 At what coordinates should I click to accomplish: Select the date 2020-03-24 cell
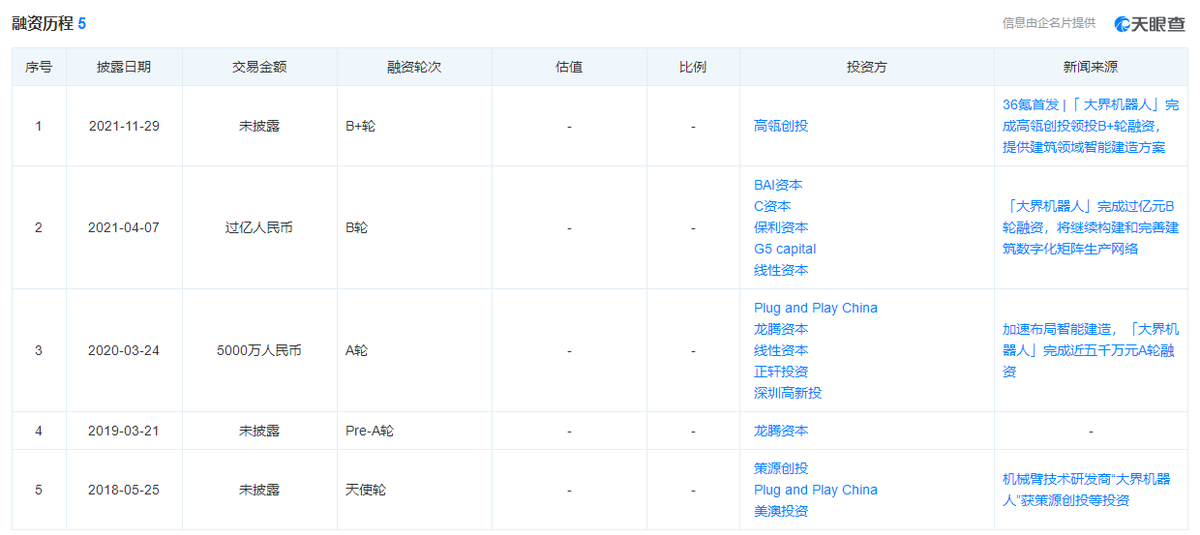(x=124, y=351)
